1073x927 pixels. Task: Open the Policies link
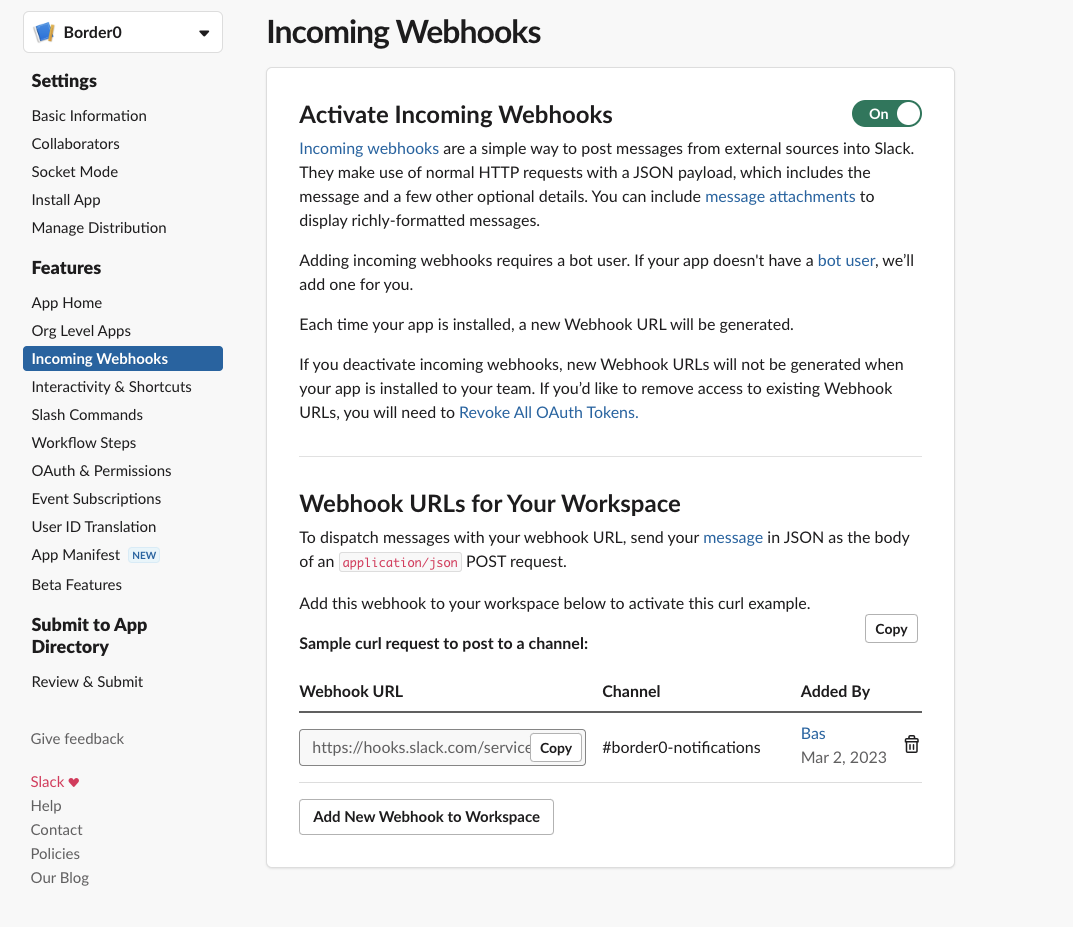click(55, 854)
